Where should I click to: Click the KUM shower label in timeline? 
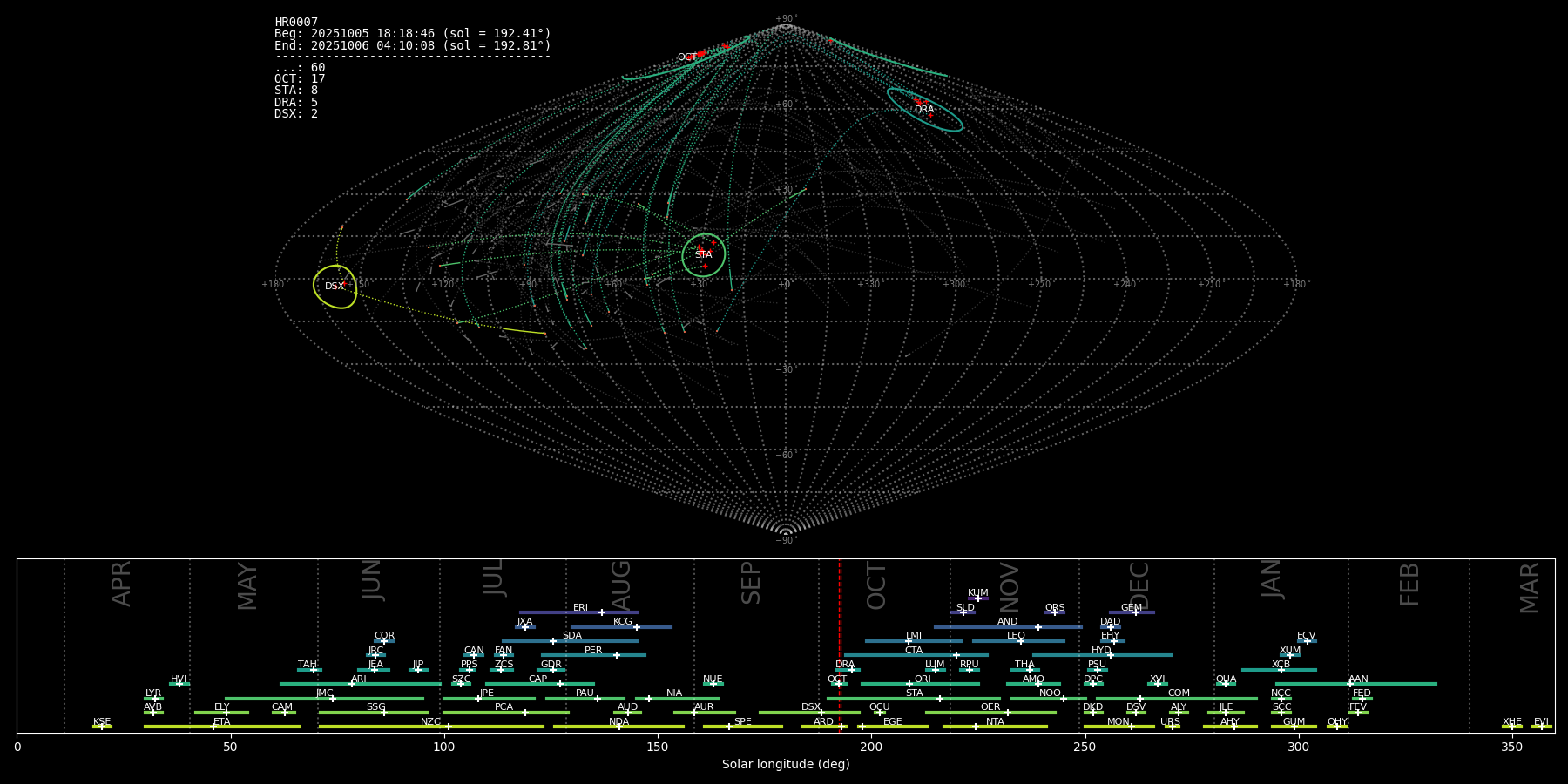[x=978, y=593]
